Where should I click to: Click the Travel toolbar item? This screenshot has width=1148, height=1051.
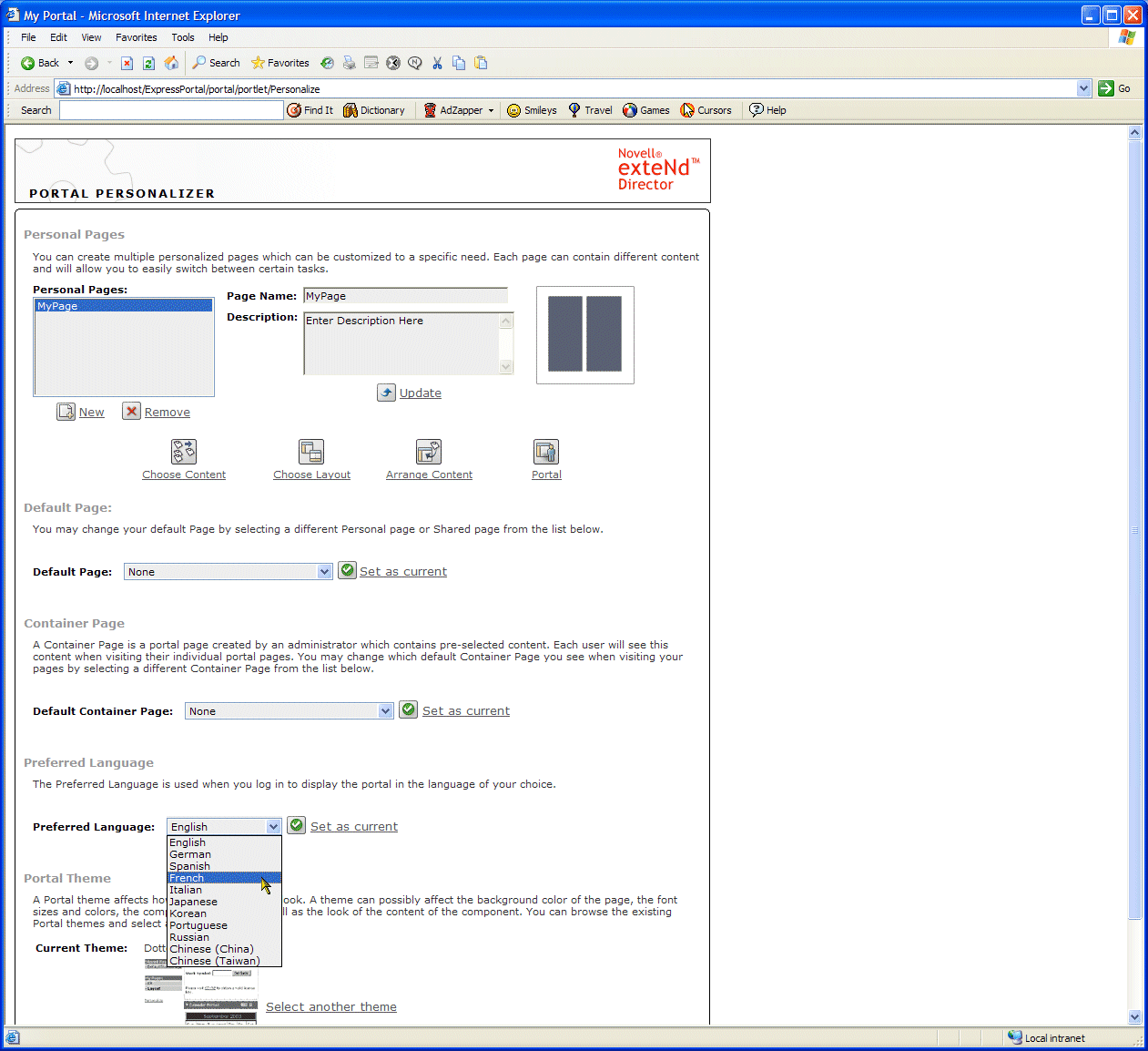tap(590, 110)
